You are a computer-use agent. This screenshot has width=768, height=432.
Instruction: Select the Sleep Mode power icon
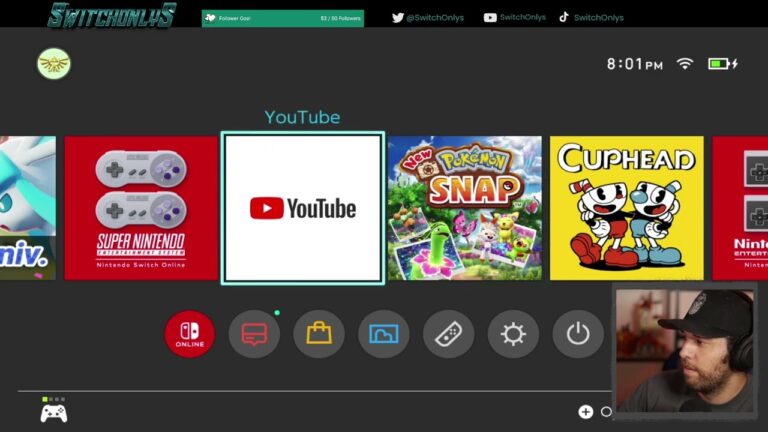578,334
